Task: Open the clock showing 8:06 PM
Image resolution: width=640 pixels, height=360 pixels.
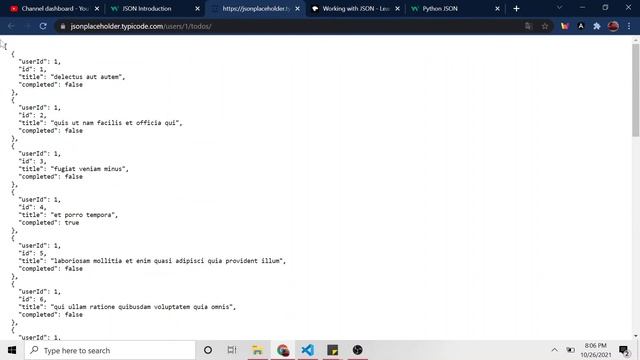Action: pos(596,350)
